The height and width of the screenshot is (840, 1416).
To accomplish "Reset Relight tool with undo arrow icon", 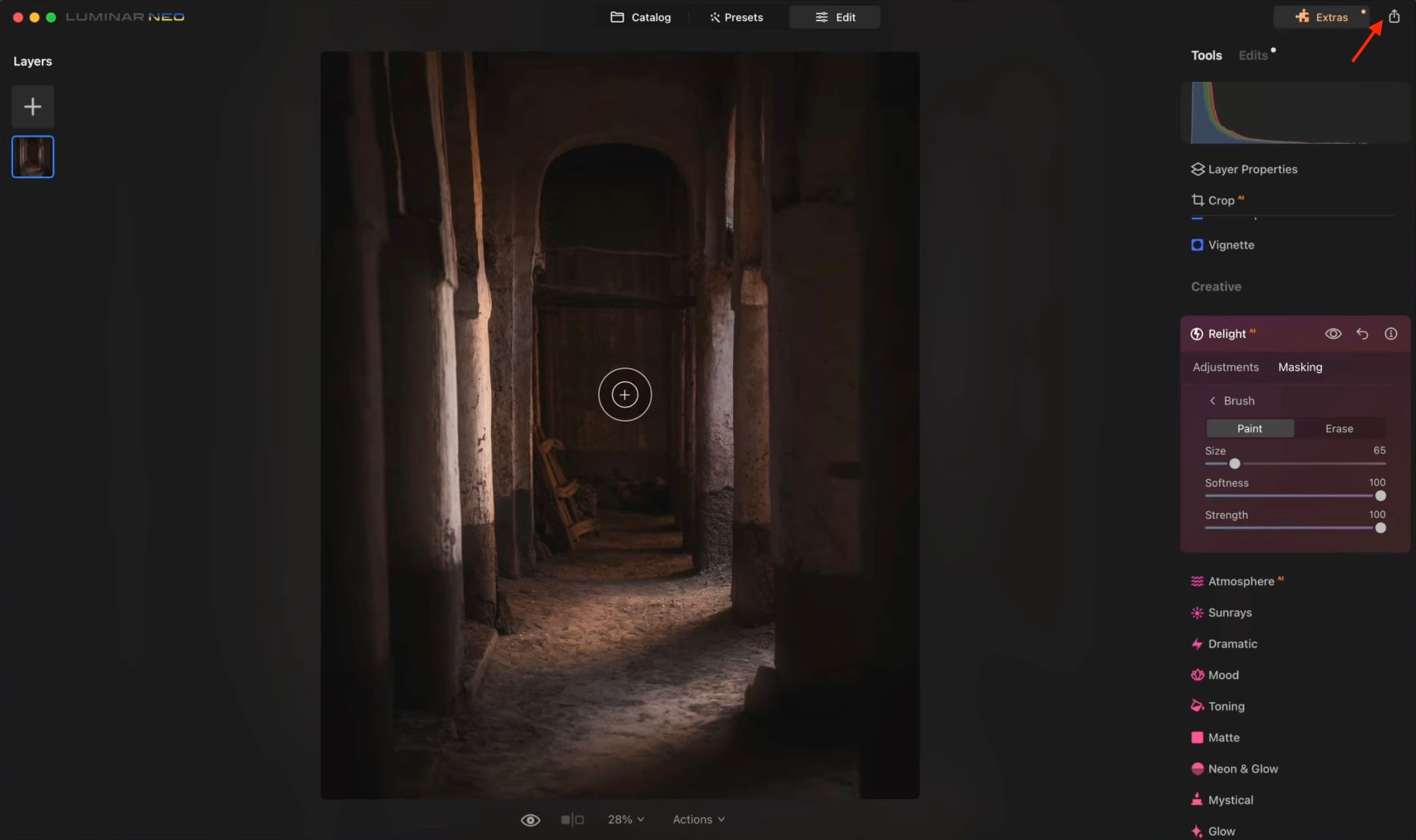I will point(1362,334).
